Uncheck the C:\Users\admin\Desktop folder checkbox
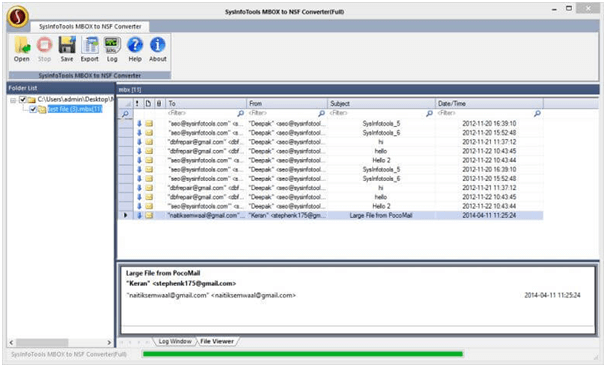The image size is (606, 367). pos(23,100)
